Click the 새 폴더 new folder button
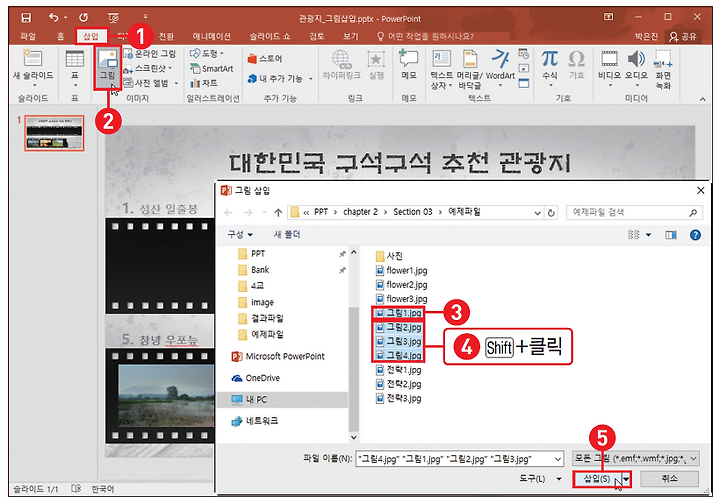Viewport: 720px width, 504px height. point(287,235)
